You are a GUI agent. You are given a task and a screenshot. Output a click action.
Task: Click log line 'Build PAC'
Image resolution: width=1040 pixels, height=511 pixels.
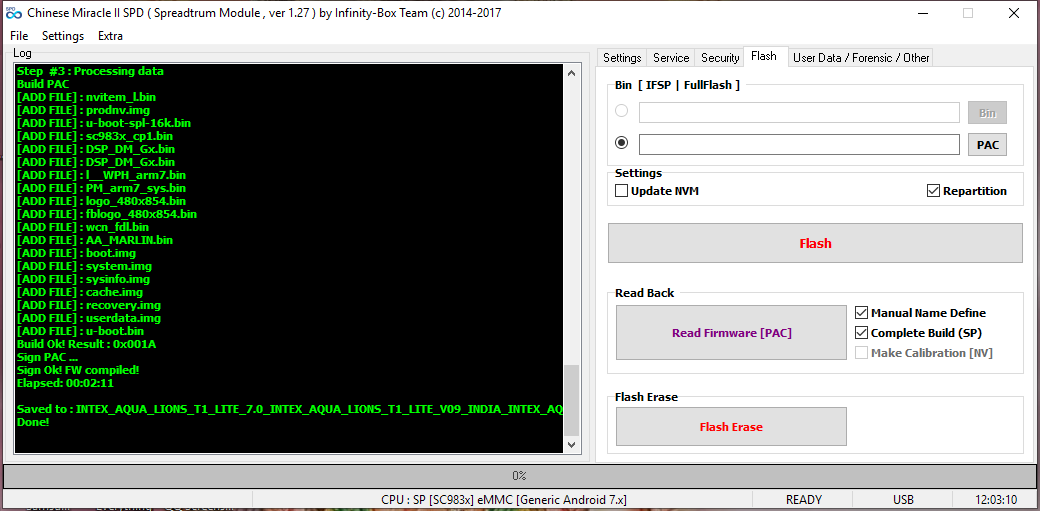[x=43, y=84]
